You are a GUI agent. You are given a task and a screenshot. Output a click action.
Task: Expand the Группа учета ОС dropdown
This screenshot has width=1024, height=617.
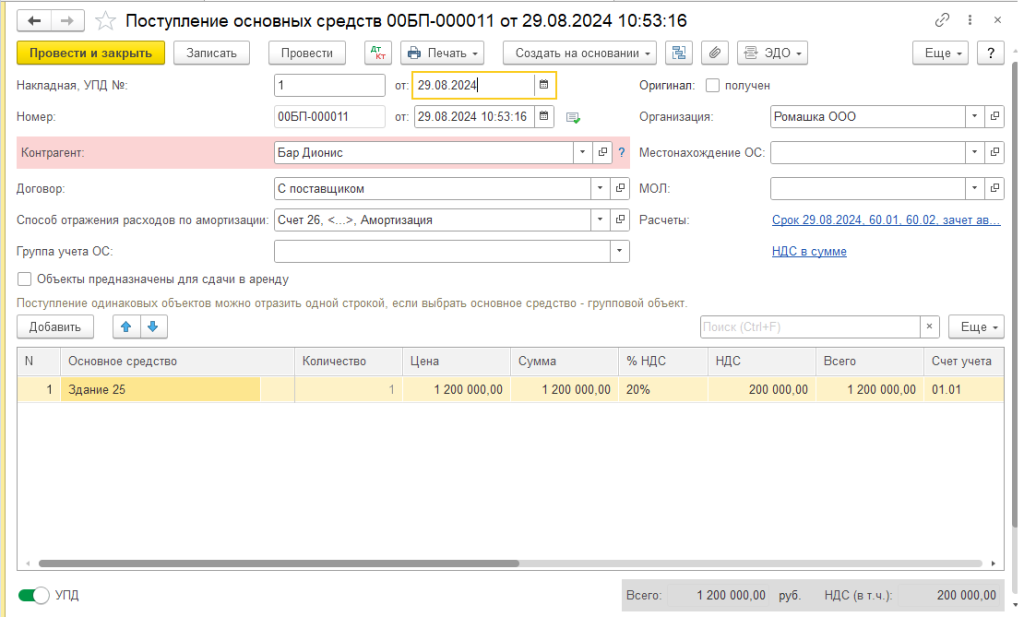pyautogui.click(x=619, y=251)
